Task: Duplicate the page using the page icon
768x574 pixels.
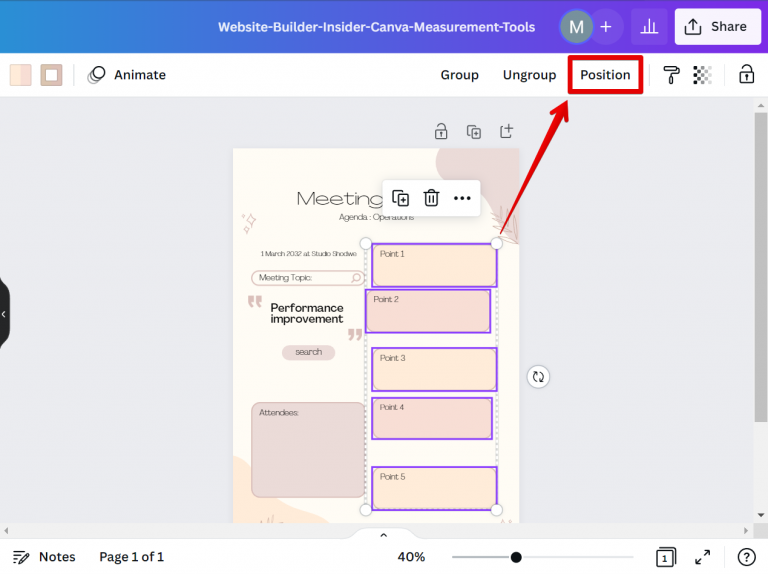Action: 474,132
